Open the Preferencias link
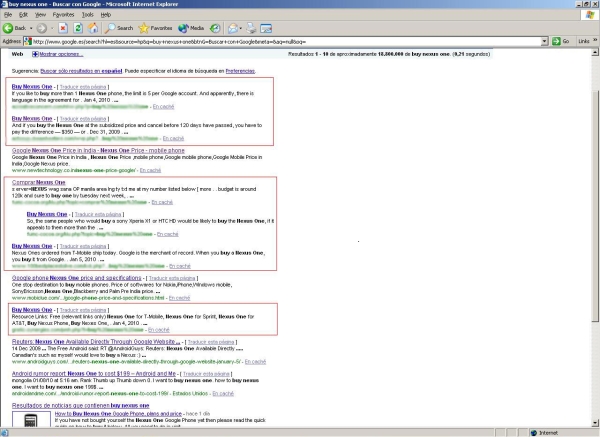The width and height of the screenshot is (600, 437). click(240, 71)
